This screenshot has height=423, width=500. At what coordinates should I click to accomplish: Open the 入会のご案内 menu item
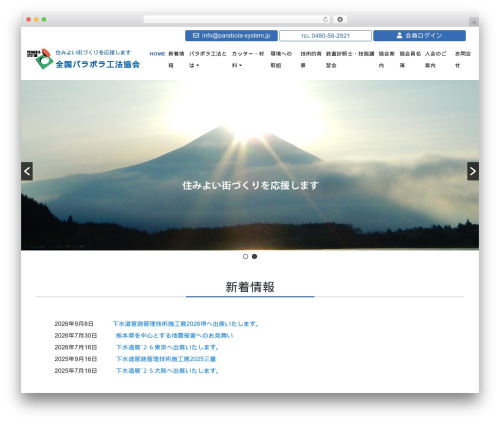[x=435, y=59]
